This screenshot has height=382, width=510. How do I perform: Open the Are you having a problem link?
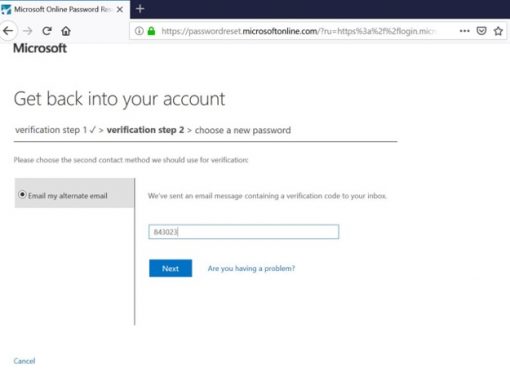[x=251, y=268]
